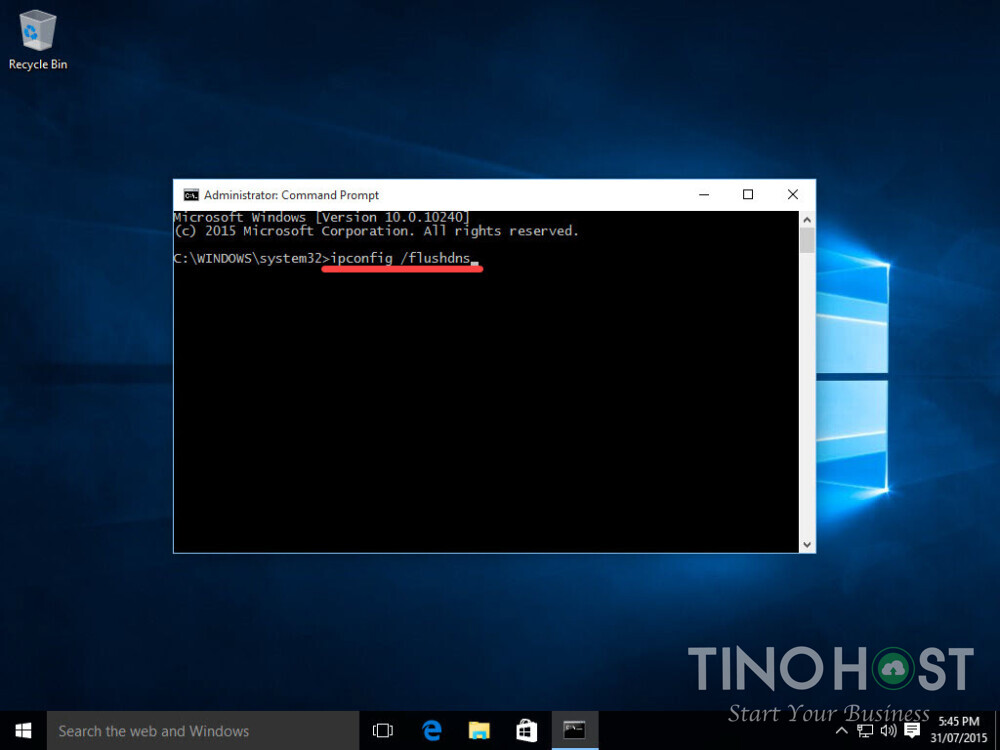Image resolution: width=1000 pixels, height=750 pixels.
Task: Close the Administrator Command Prompt window
Action: coord(793,195)
